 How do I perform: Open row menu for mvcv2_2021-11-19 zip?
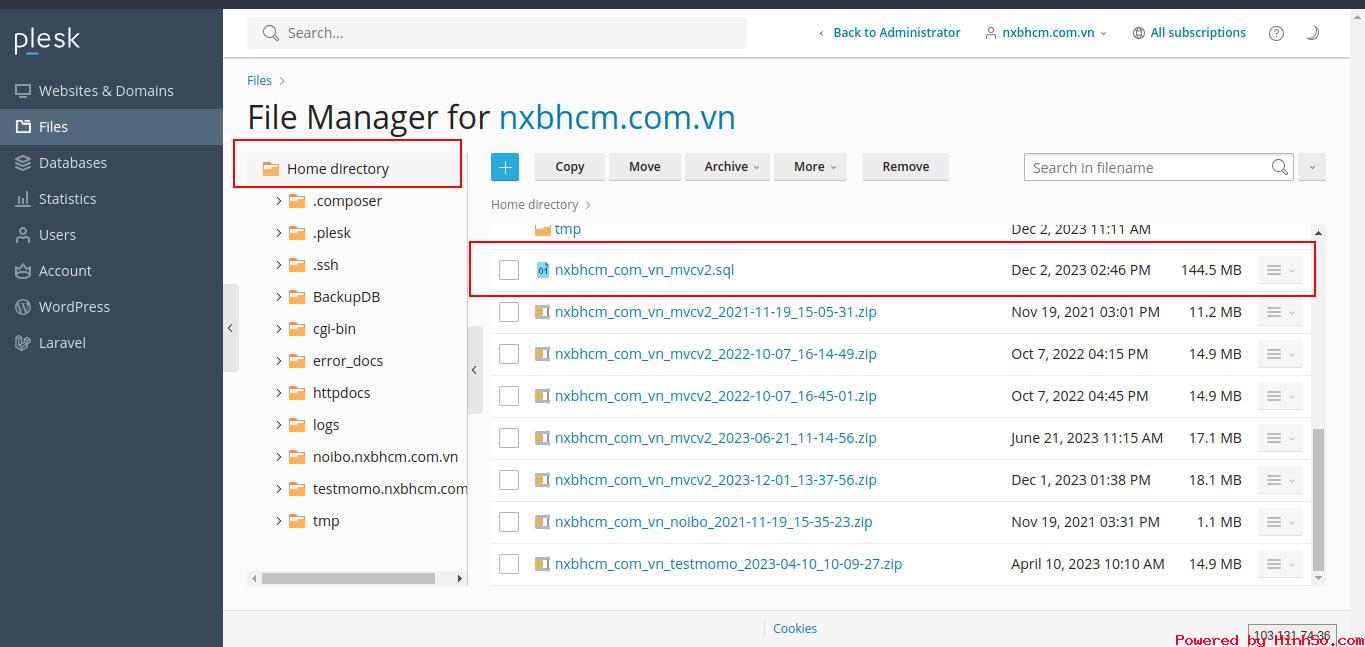1280,312
